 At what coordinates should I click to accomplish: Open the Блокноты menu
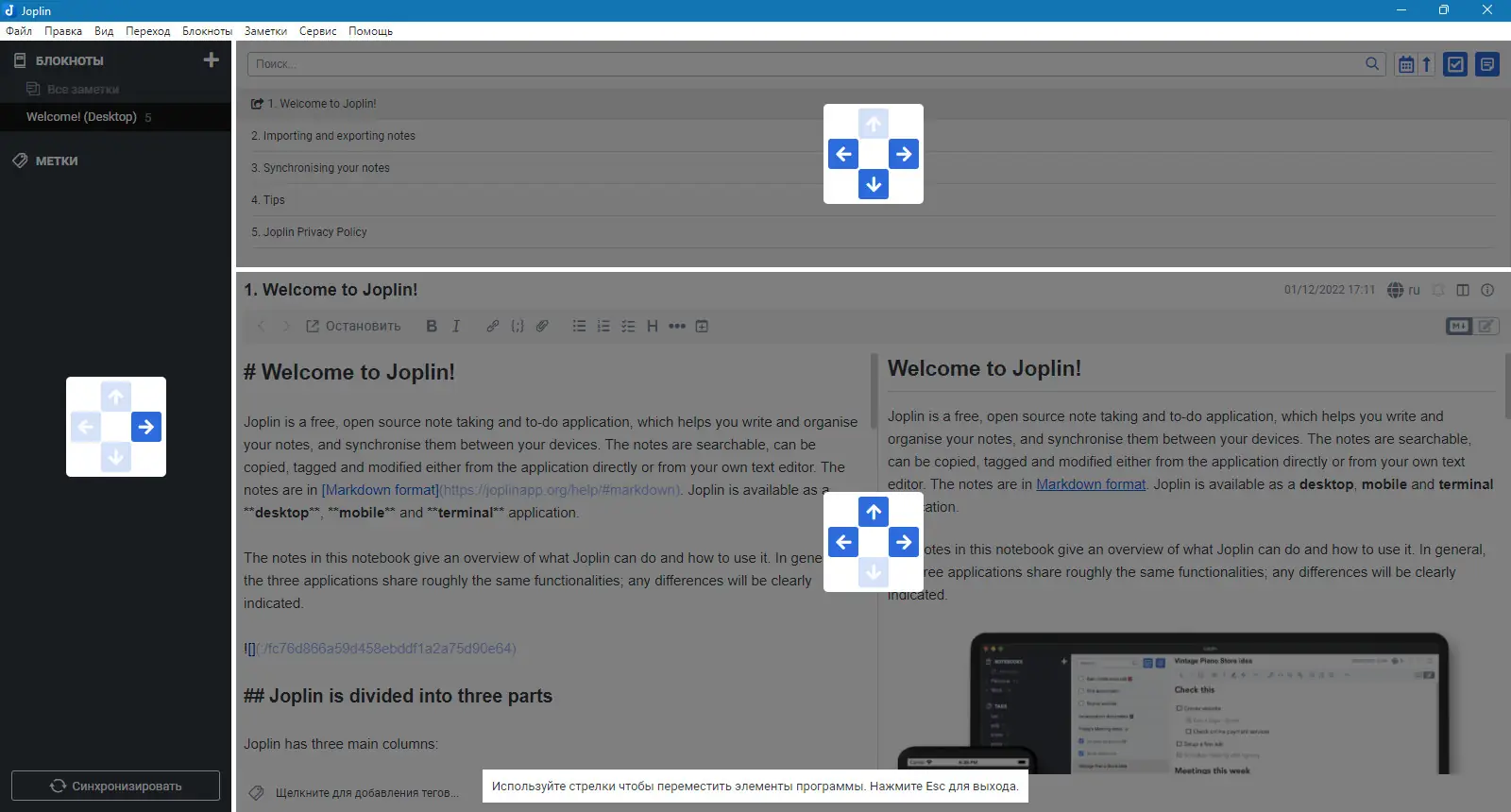[207, 31]
